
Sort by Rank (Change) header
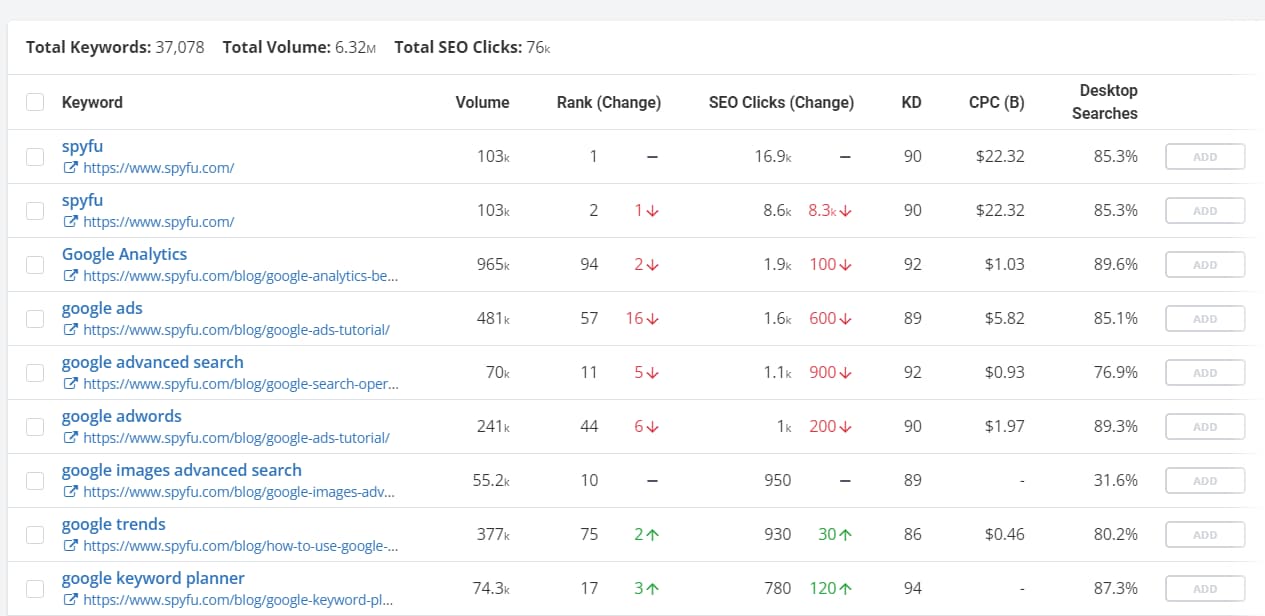click(609, 102)
